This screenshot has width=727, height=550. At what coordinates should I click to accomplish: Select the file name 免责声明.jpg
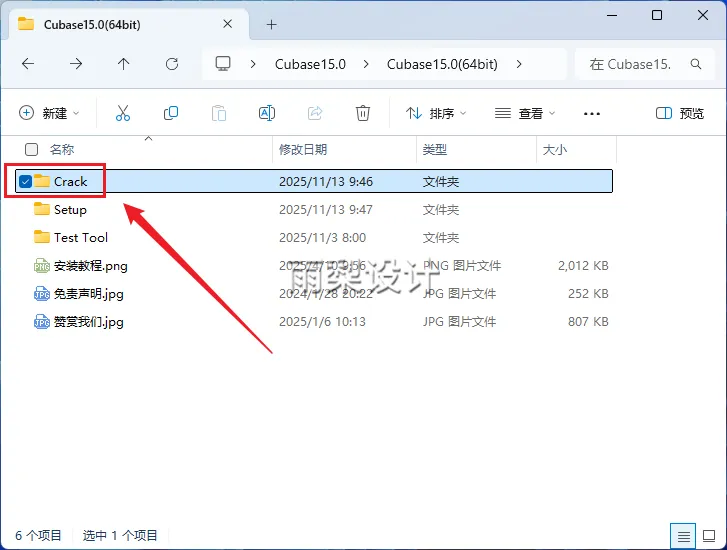pyautogui.click(x=89, y=294)
